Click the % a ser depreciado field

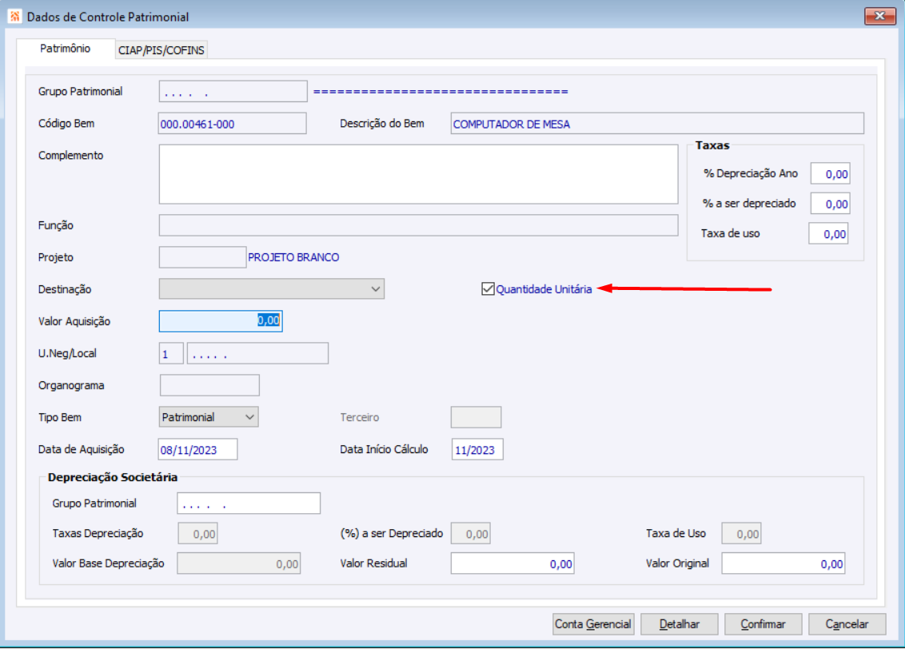point(830,203)
